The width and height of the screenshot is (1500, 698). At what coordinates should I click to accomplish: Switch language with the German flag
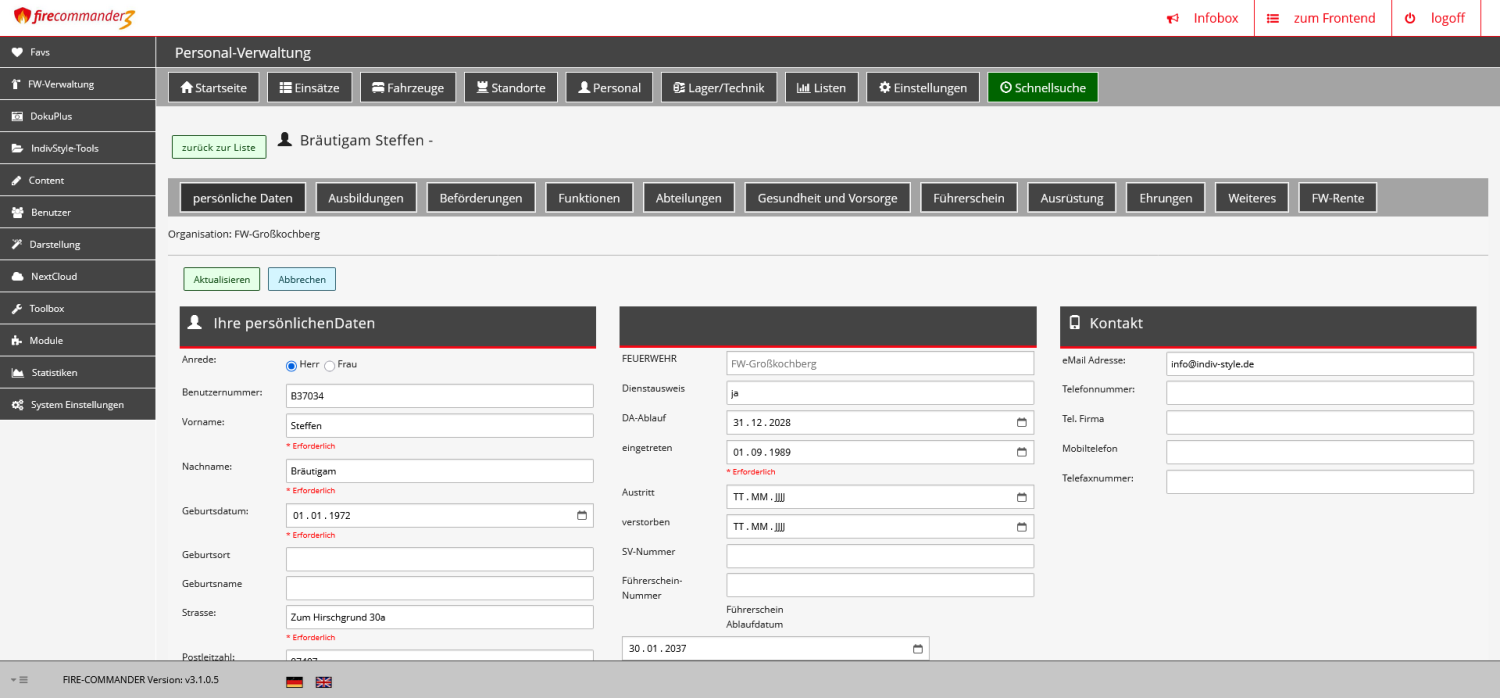point(294,681)
